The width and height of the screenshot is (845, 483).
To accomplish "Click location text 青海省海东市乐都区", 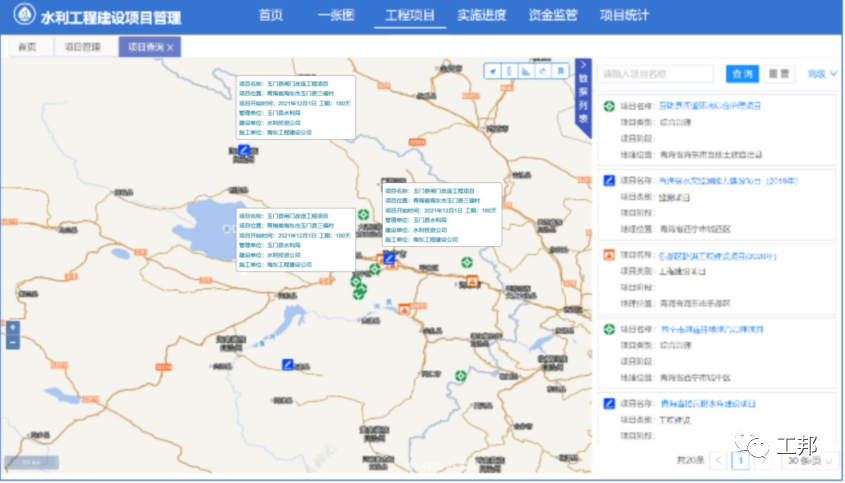I will pos(695,303).
